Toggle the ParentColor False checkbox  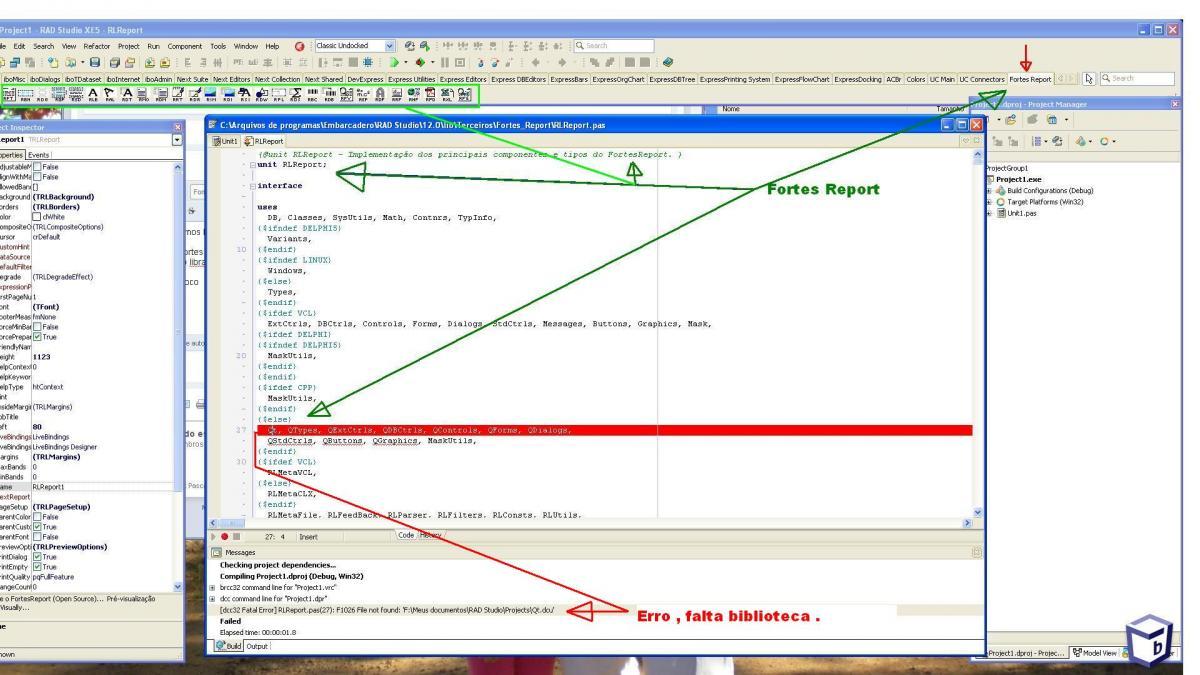tap(37, 518)
